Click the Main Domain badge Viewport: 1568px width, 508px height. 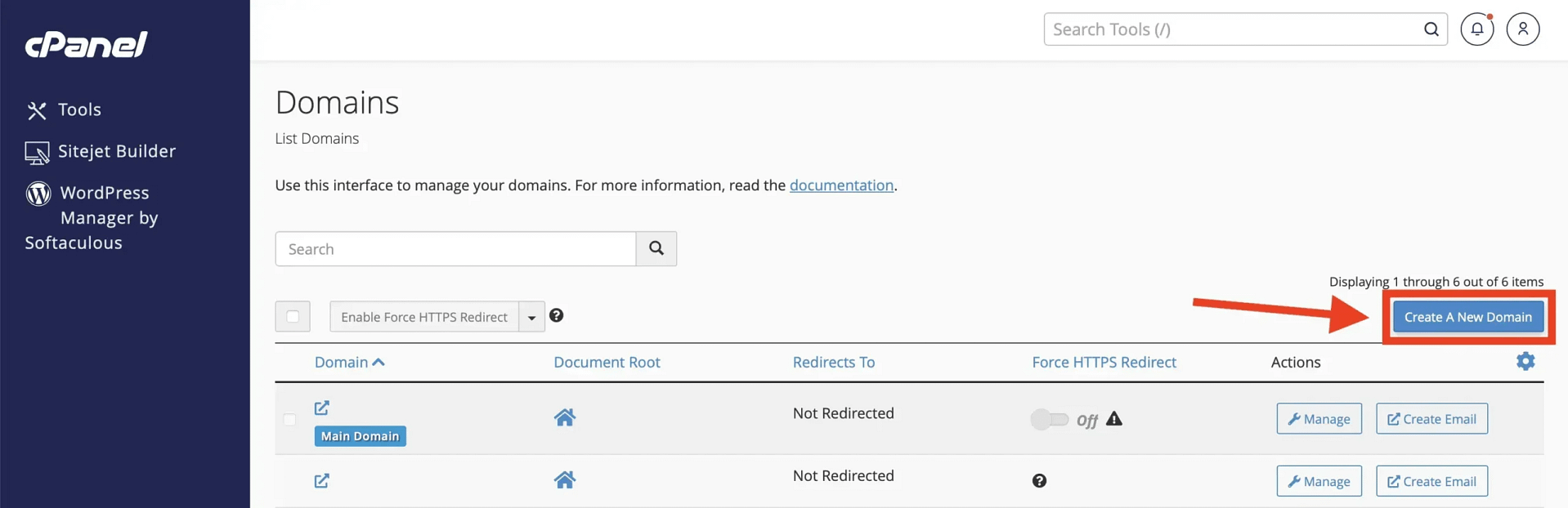(360, 436)
